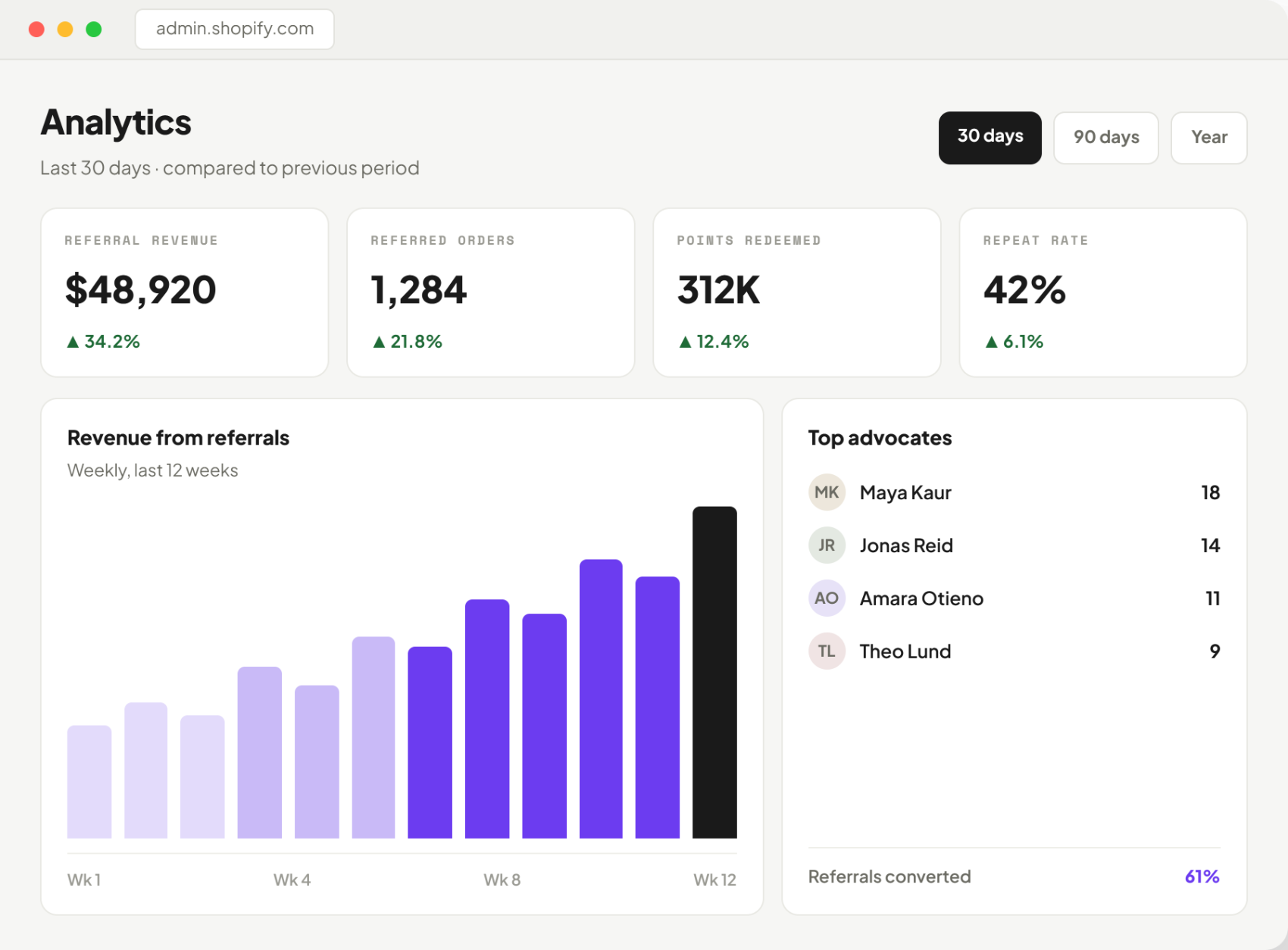Click the Wk 8 axis label

(x=502, y=880)
